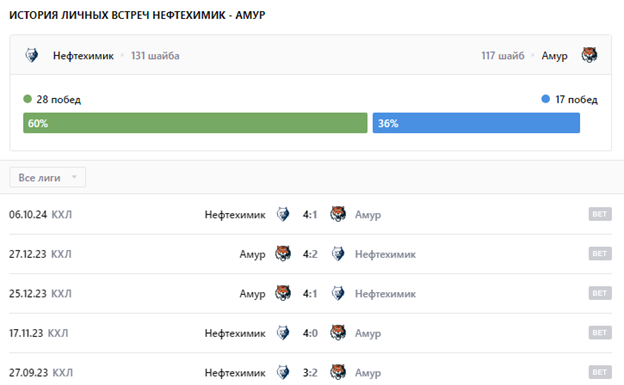Click the История личных встреч heading
The height and width of the screenshot is (385, 624).
coord(137,15)
